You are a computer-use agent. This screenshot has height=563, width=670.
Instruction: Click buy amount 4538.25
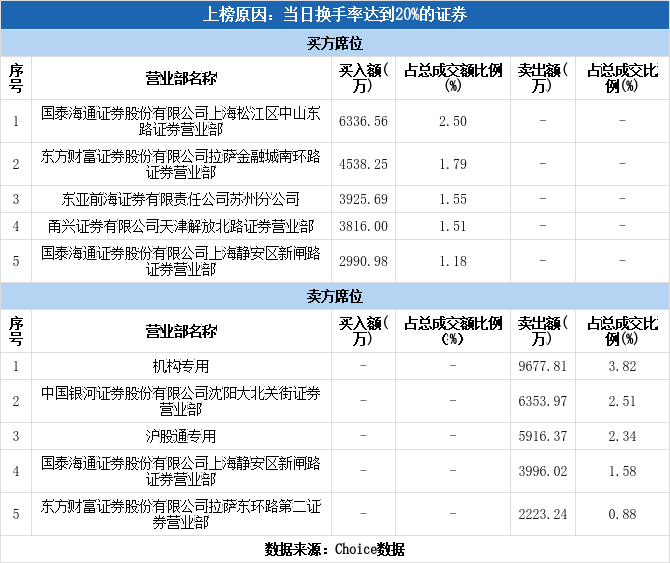coord(363,164)
